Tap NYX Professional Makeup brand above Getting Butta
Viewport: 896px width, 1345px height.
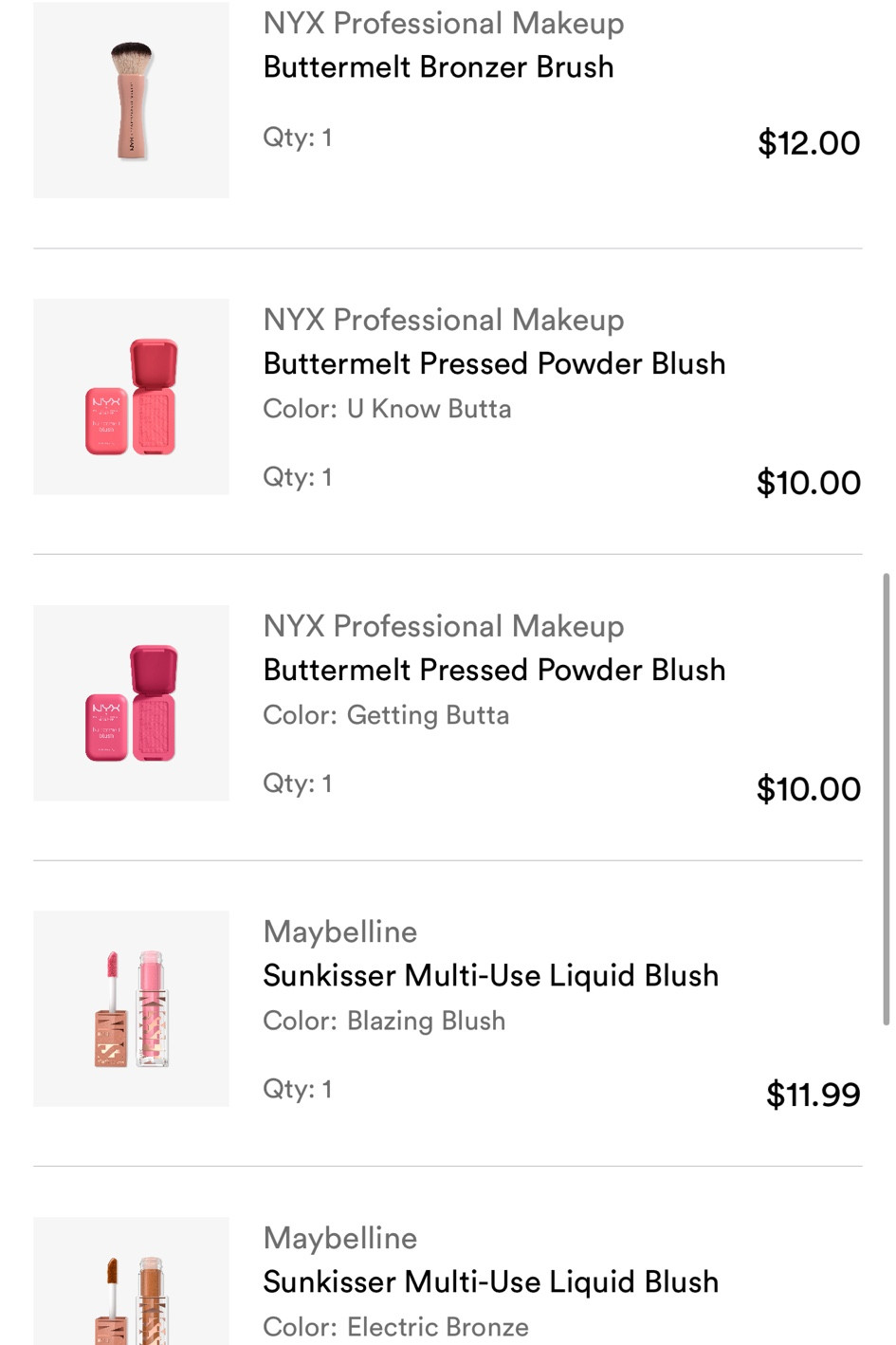click(x=443, y=626)
